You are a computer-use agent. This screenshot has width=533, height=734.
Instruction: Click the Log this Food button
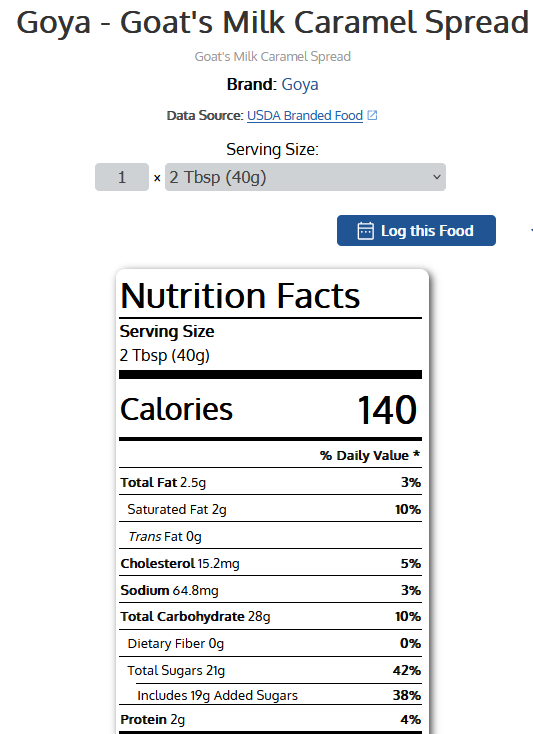point(416,230)
